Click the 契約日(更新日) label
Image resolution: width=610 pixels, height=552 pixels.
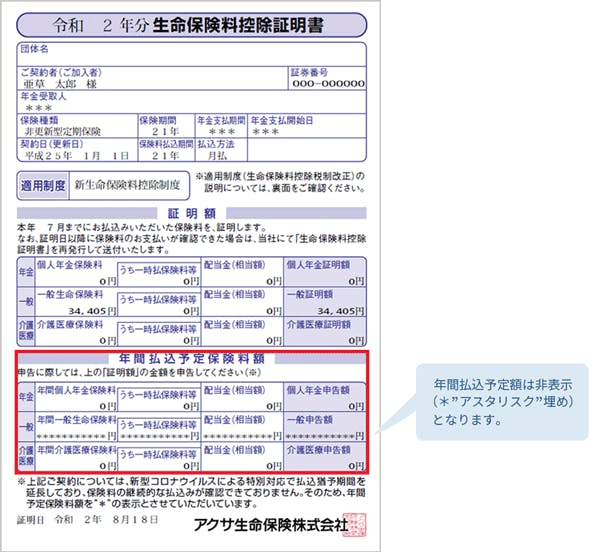coord(52,144)
